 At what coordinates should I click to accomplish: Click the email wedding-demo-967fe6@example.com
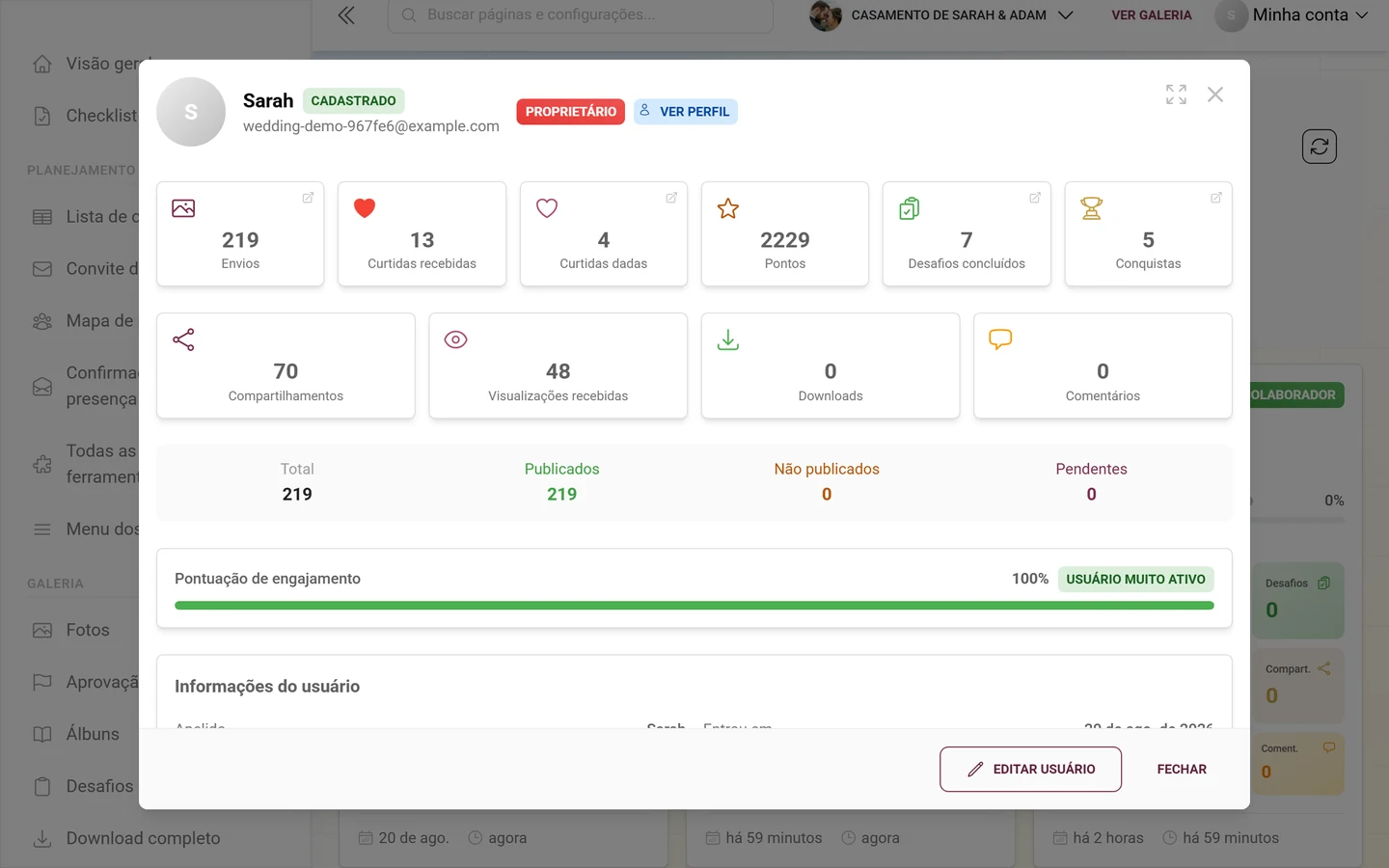(x=371, y=126)
